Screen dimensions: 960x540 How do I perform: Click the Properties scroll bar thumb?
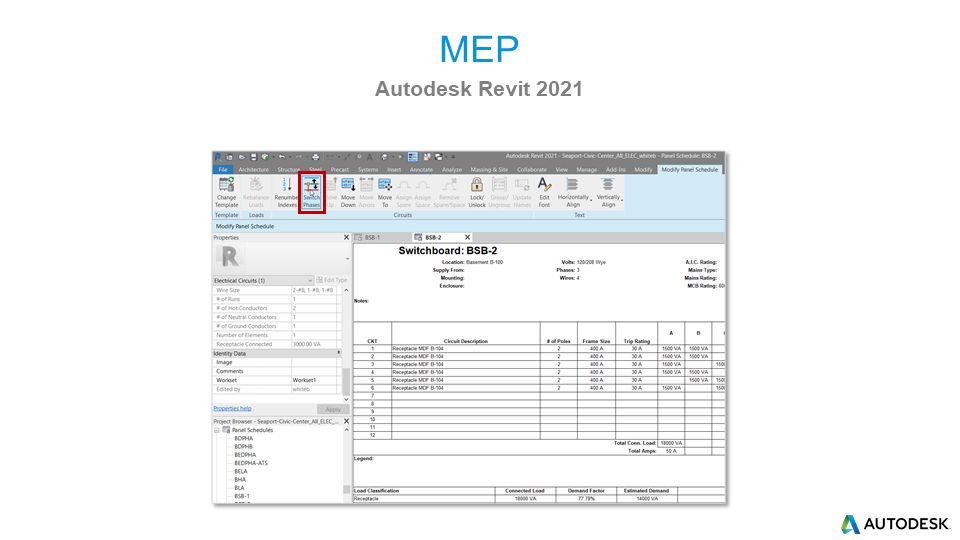(346, 381)
